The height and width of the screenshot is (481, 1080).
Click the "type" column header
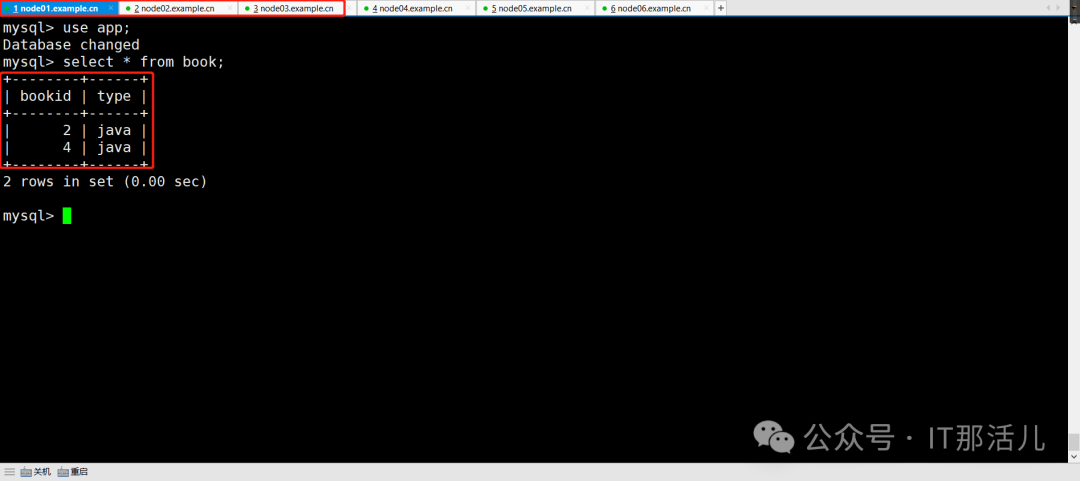pos(114,96)
